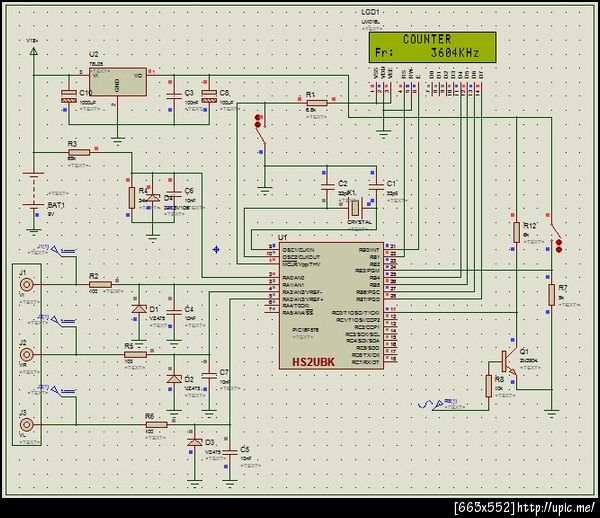Click the C10 electrolytic capacitor symbol
600x518 pixels.
(69, 96)
